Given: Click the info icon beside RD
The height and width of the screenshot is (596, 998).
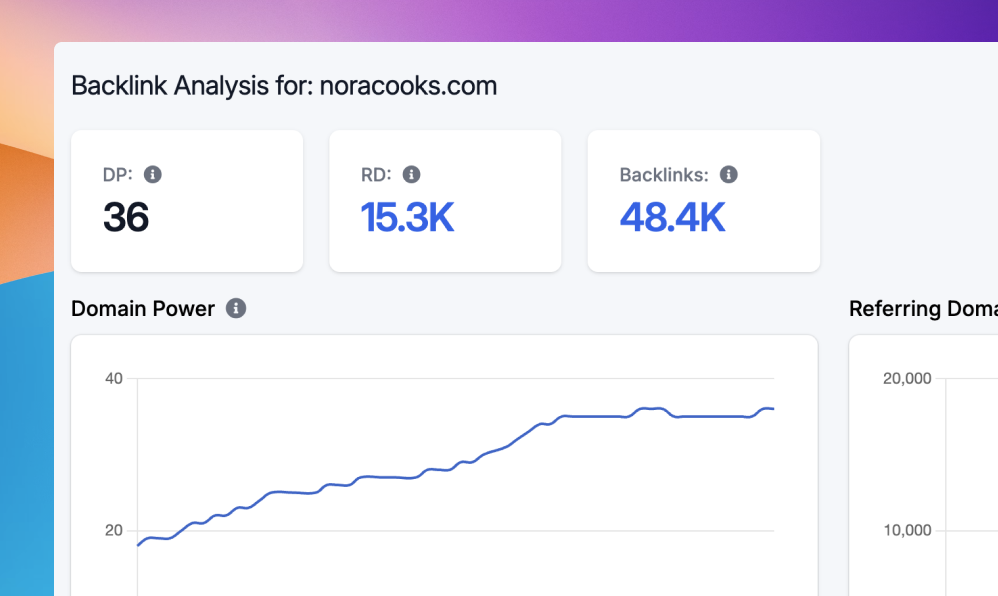Looking at the screenshot, I should pyautogui.click(x=411, y=174).
